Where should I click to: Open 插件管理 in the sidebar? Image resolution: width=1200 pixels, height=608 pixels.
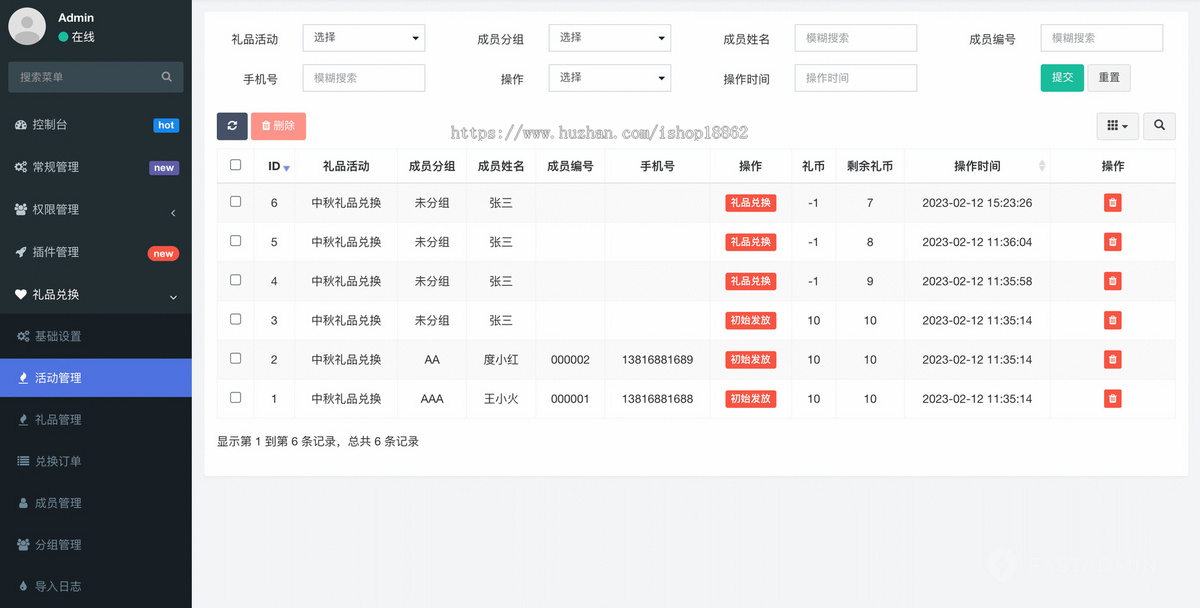click(60, 253)
